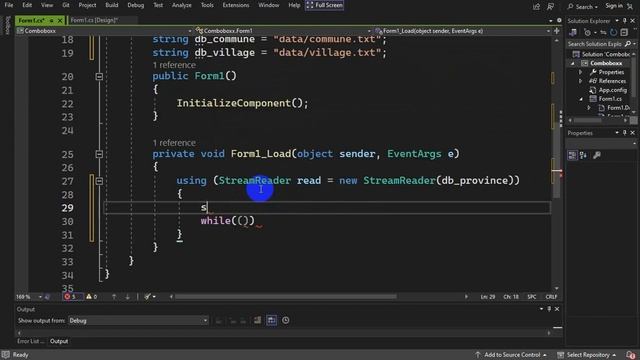Open the 'Show output from' Debug dropdown
The height and width of the screenshot is (360, 640).
click(138, 320)
